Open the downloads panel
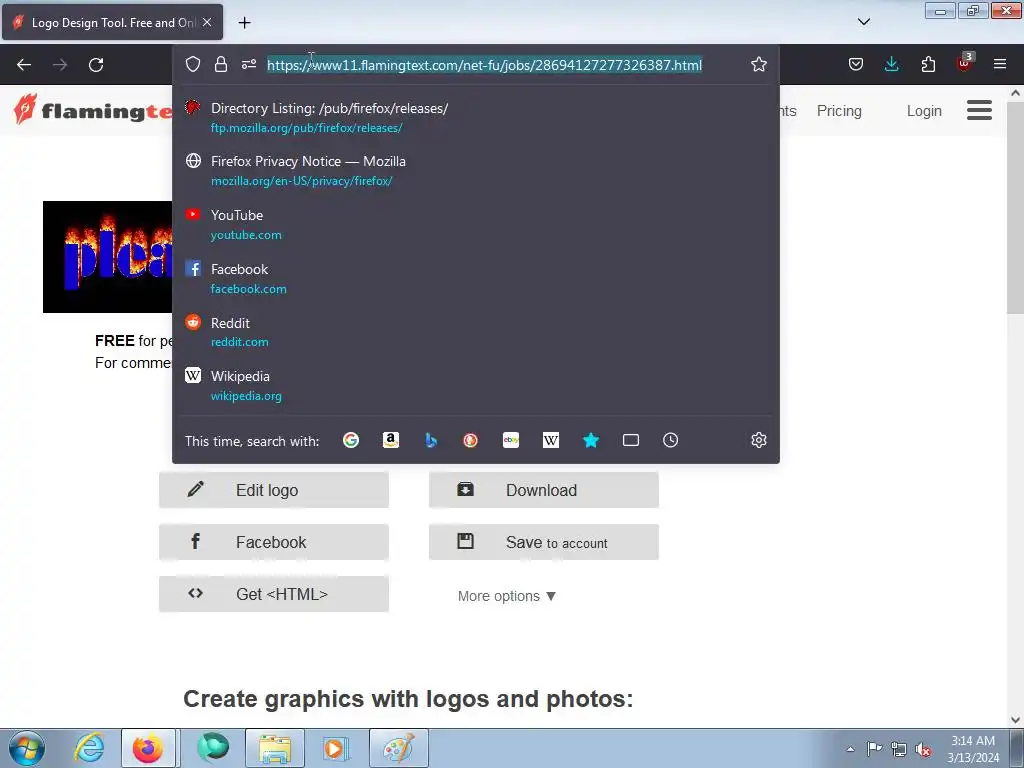 click(891, 64)
